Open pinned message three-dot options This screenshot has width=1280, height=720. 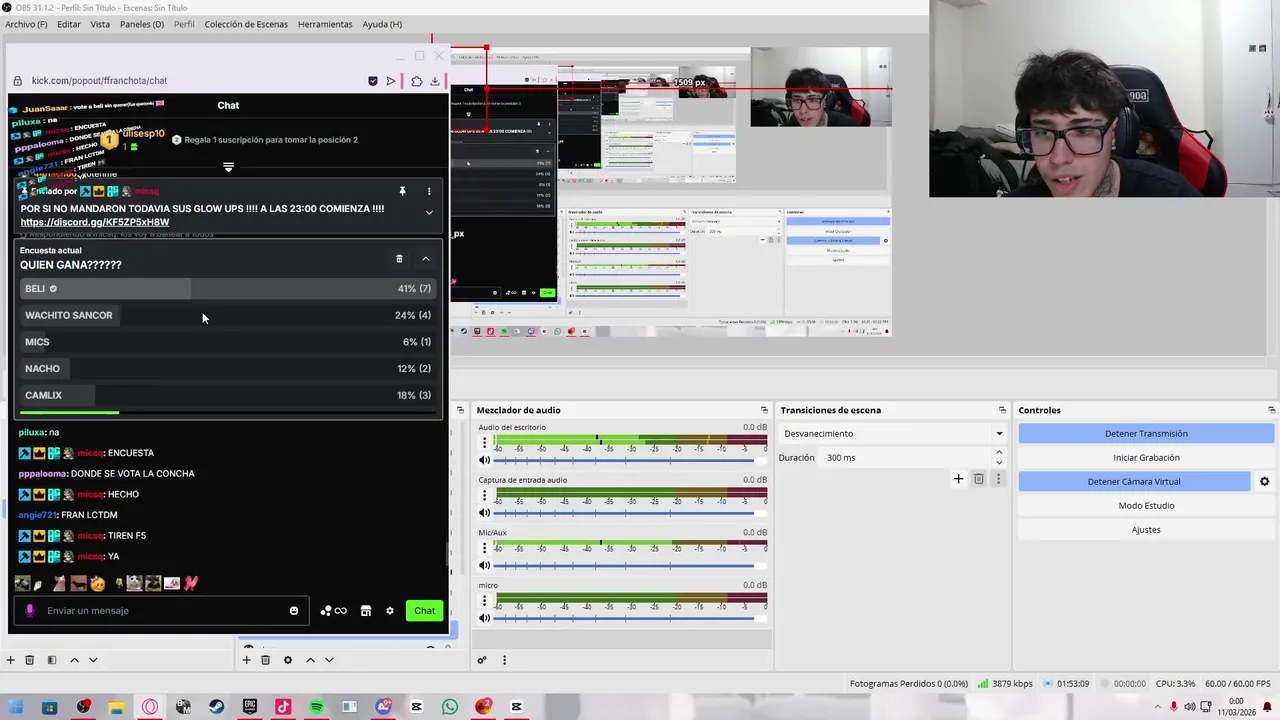pos(429,191)
